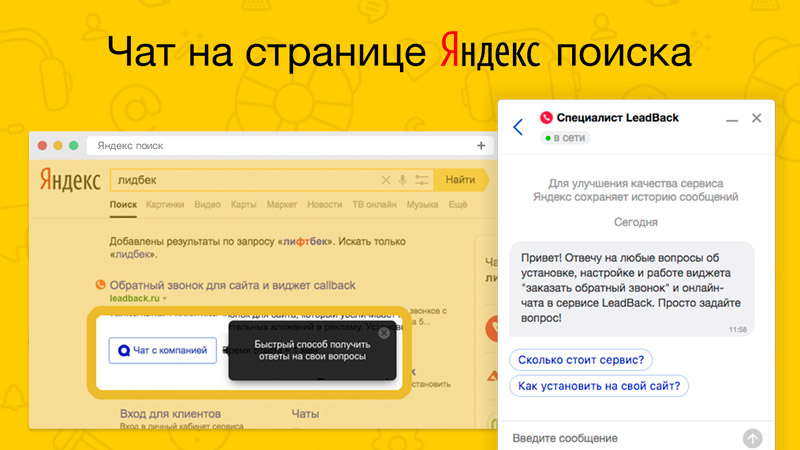Click the 'в сети' online status badge
This screenshot has width=800, height=450.
click(565, 138)
